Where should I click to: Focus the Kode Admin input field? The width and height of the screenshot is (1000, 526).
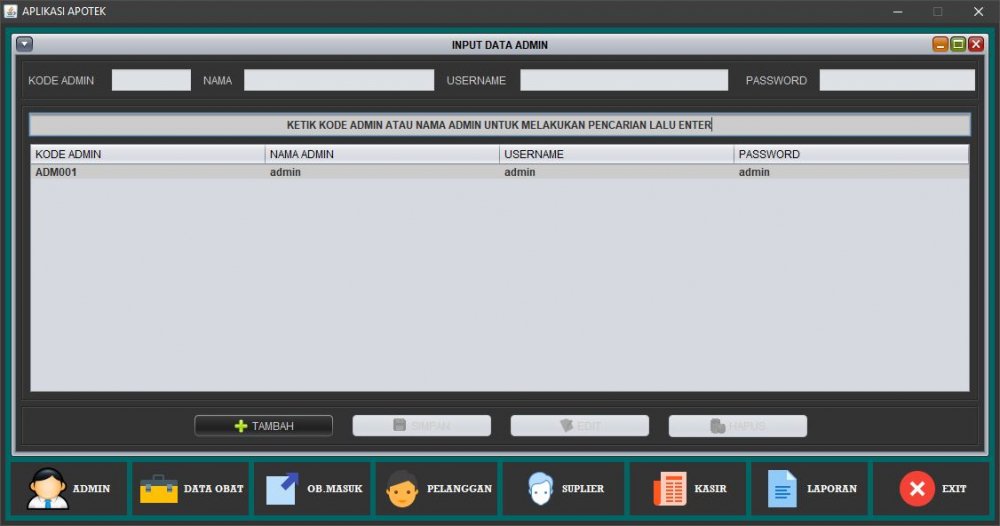pyautogui.click(x=151, y=80)
